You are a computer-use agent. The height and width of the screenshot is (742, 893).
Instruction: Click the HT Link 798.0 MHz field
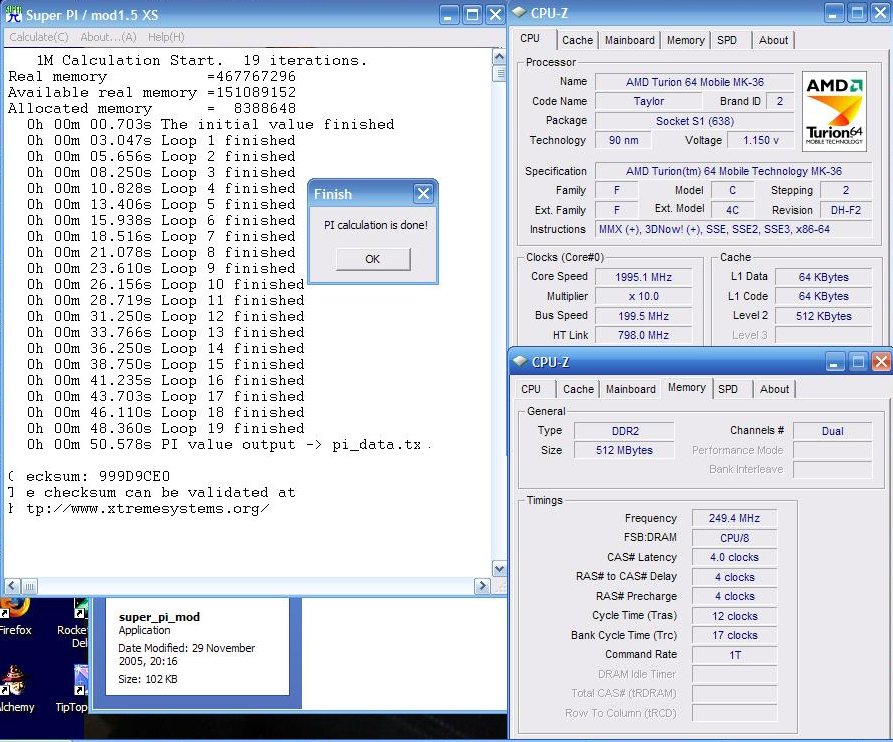(643, 335)
